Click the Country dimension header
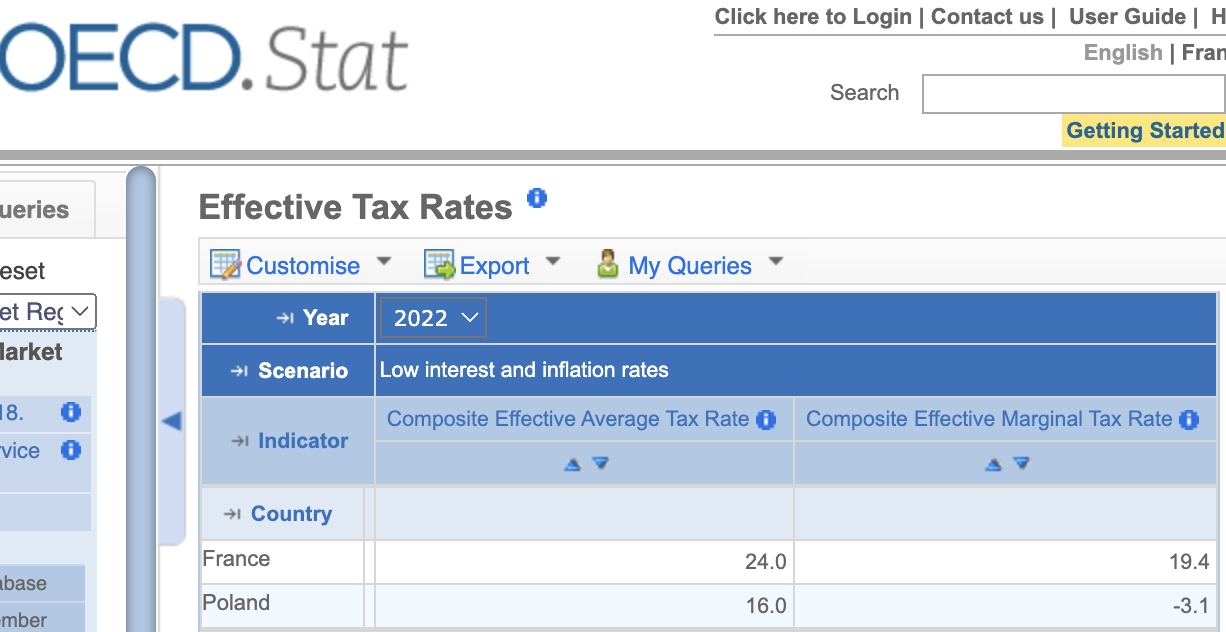1226x632 pixels. click(x=290, y=514)
